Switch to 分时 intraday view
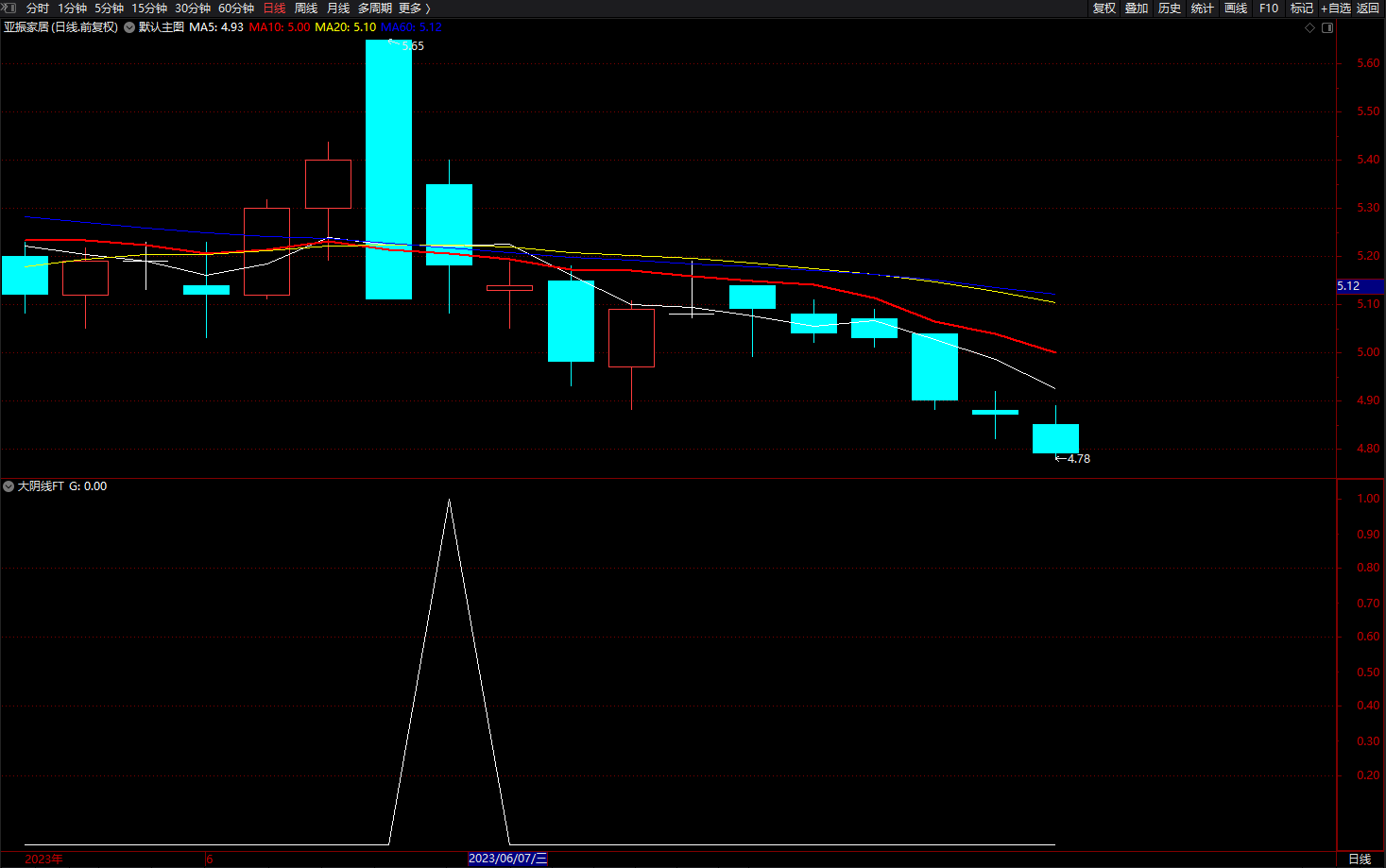Screen dimensions: 1386x868 [x=38, y=9]
